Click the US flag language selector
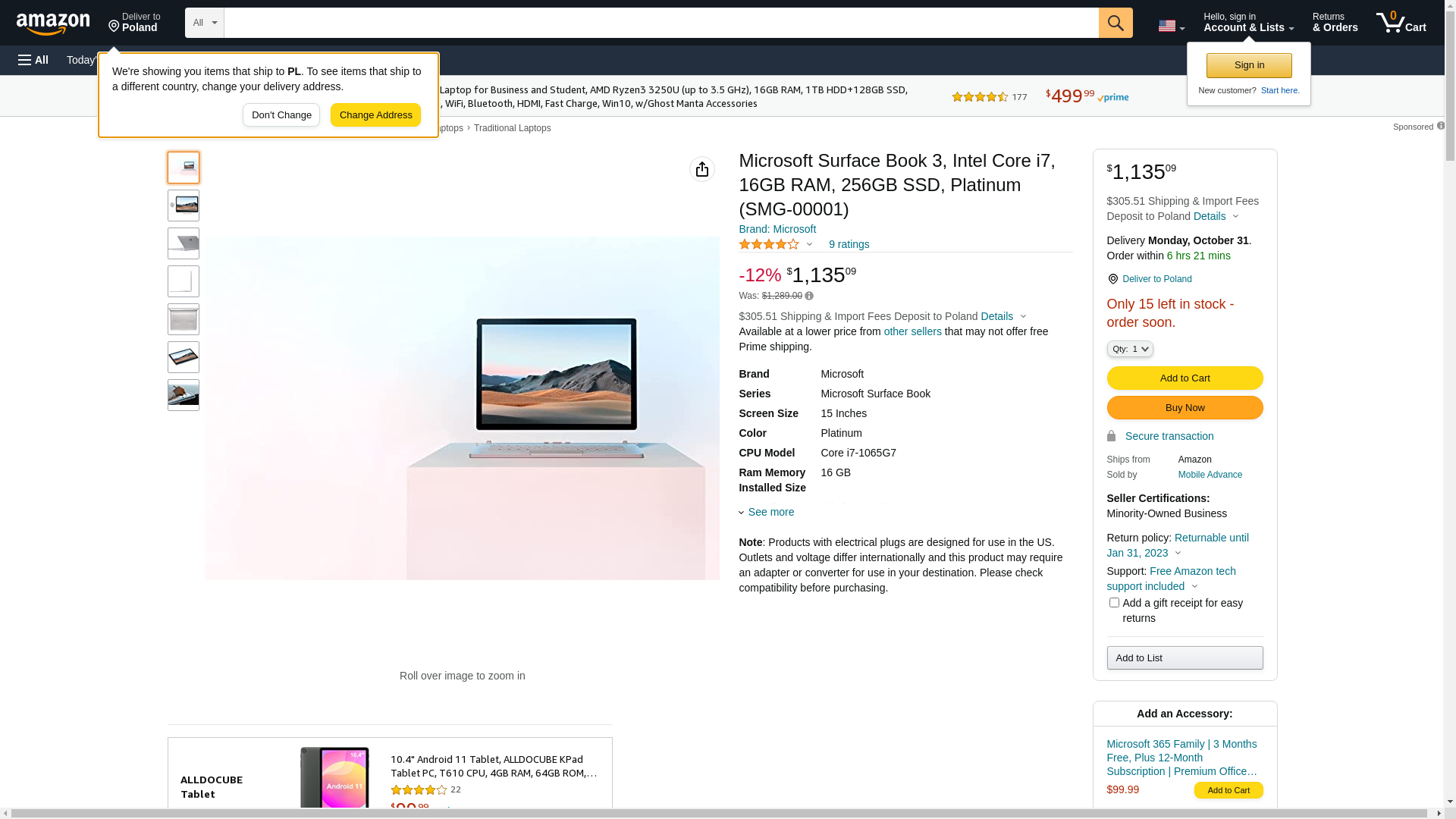Image resolution: width=1456 pixels, height=819 pixels. tap(1170, 26)
